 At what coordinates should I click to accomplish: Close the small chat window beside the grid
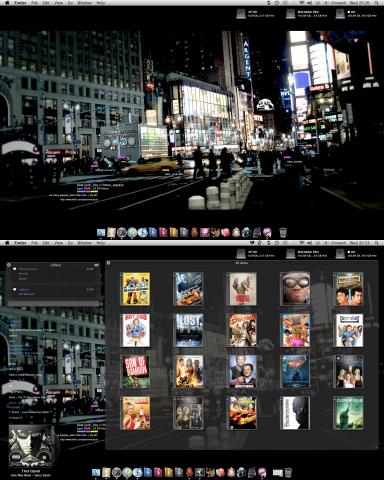(x=9, y=265)
